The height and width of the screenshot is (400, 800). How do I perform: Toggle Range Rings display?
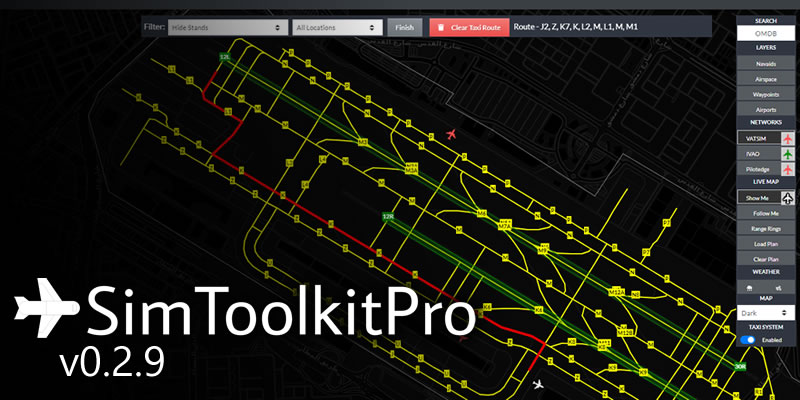(766, 229)
